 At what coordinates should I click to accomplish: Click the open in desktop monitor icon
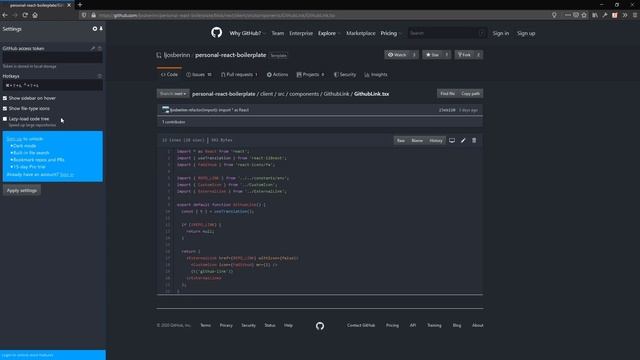point(452,140)
